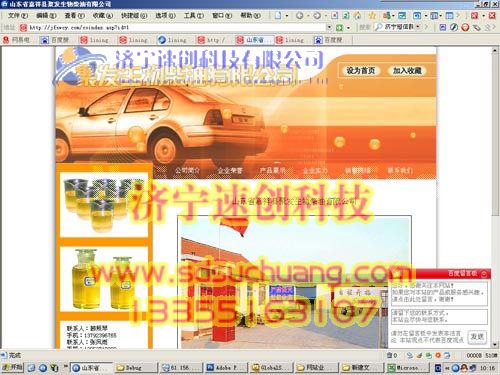Viewport: 500px width, 375px height.
Task: Switch to the 网易 browser tab
Action: click(17, 40)
